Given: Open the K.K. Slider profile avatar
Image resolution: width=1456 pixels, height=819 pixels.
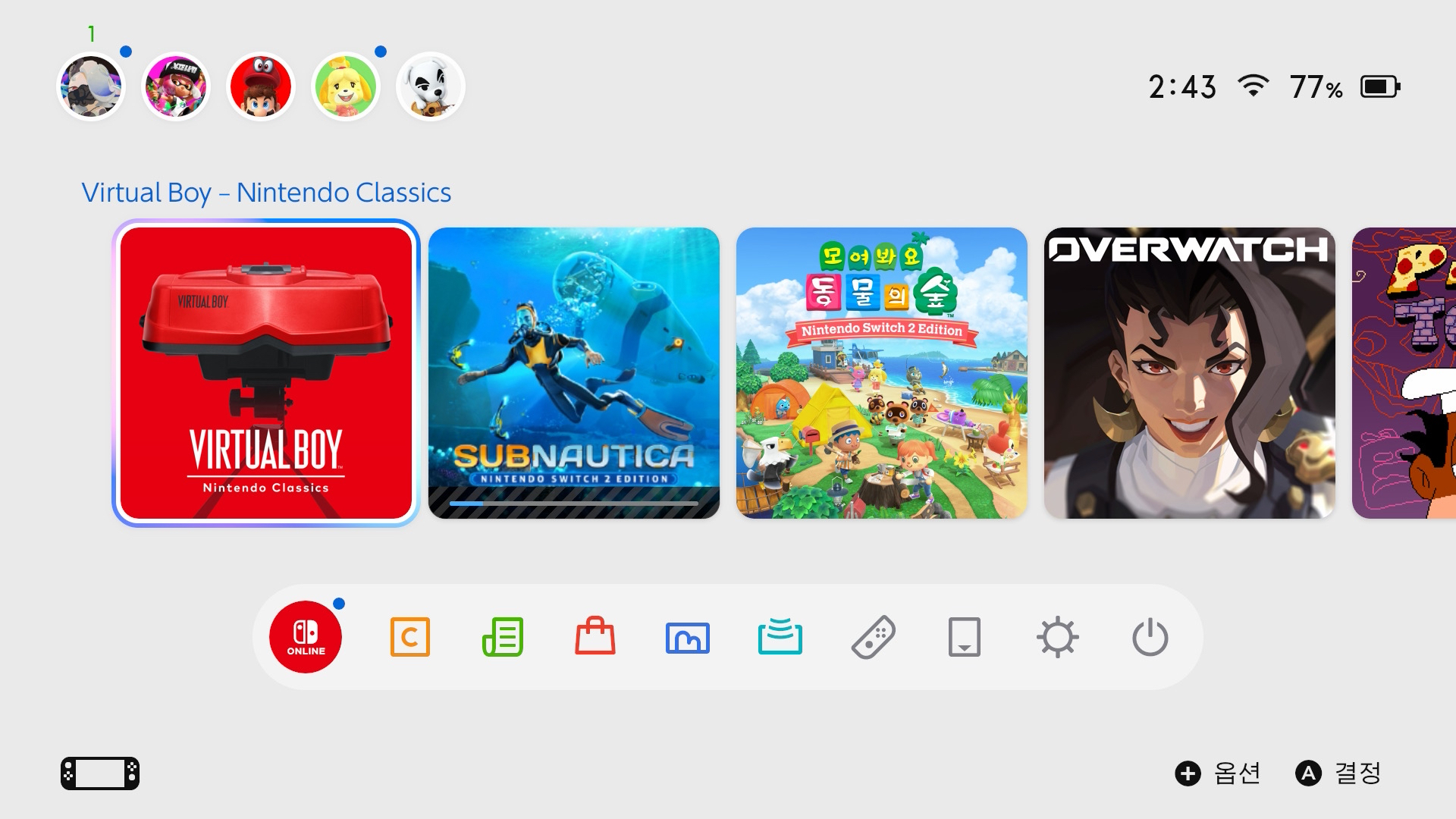Looking at the screenshot, I should click(431, 86).
